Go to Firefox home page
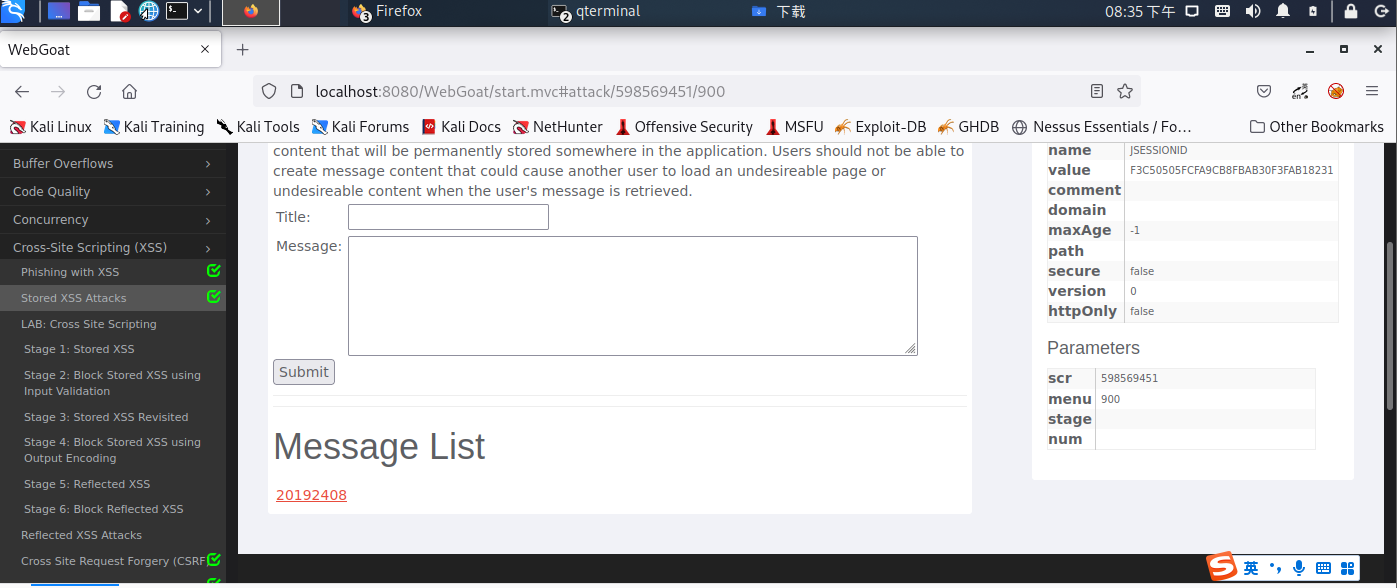 coord(129,91)
